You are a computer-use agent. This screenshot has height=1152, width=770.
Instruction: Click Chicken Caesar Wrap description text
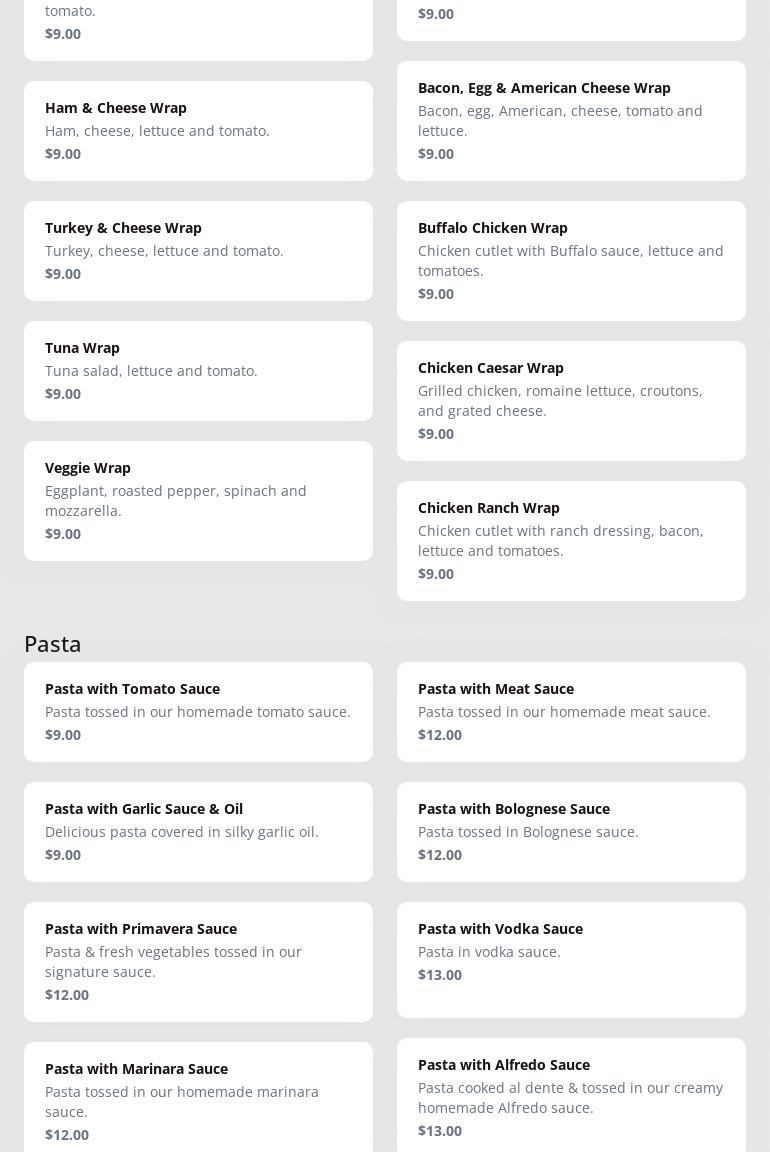(x=560, y=401)
